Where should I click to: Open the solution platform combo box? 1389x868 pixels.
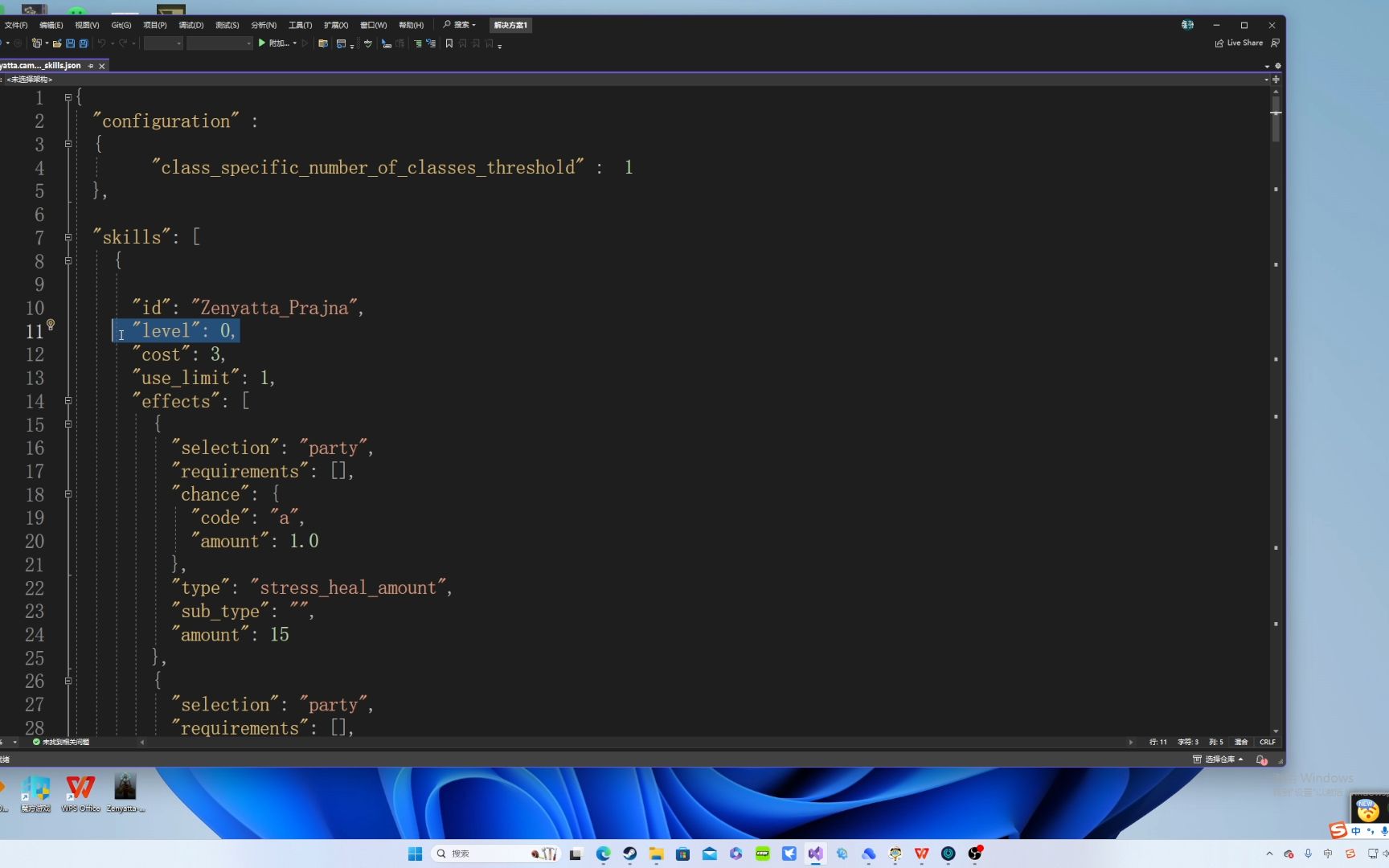pyautogui.click(x=219, y=43)
